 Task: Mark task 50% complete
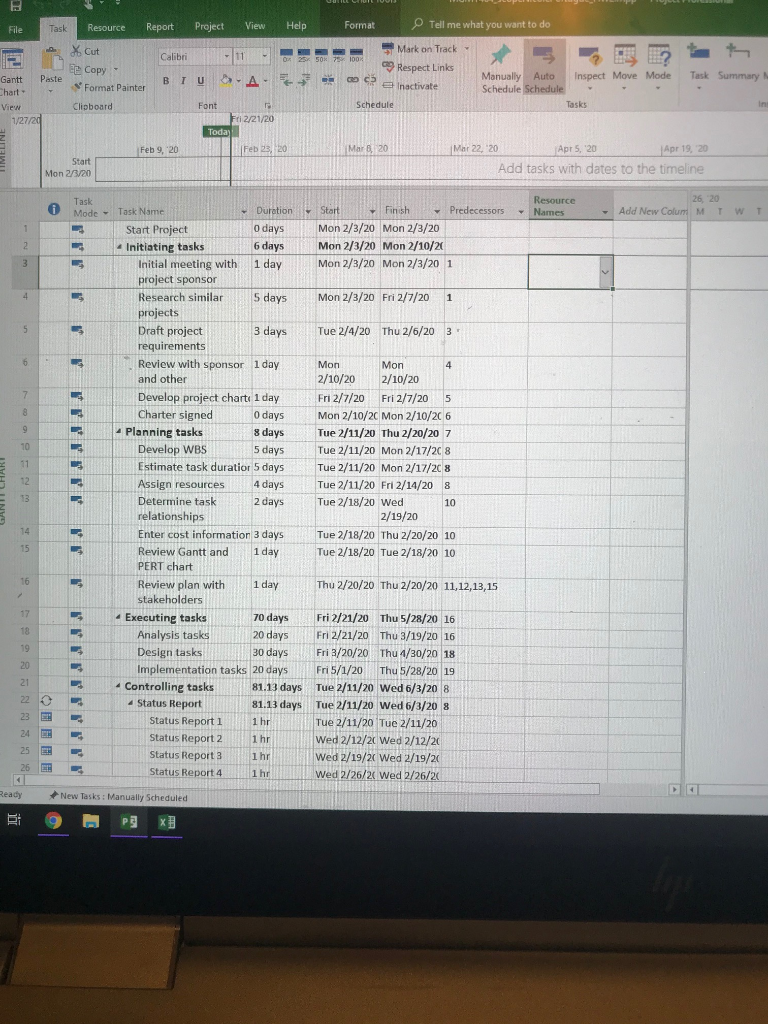321,55
